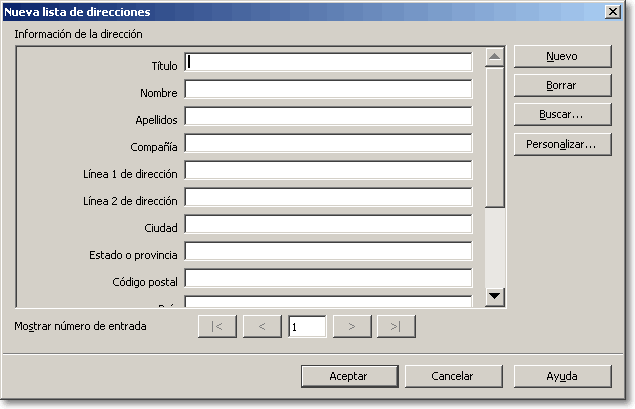Viewport: 635px width, 409px height.
Task: Open Personalizar... to customize the fields
Action: point(563,145)
